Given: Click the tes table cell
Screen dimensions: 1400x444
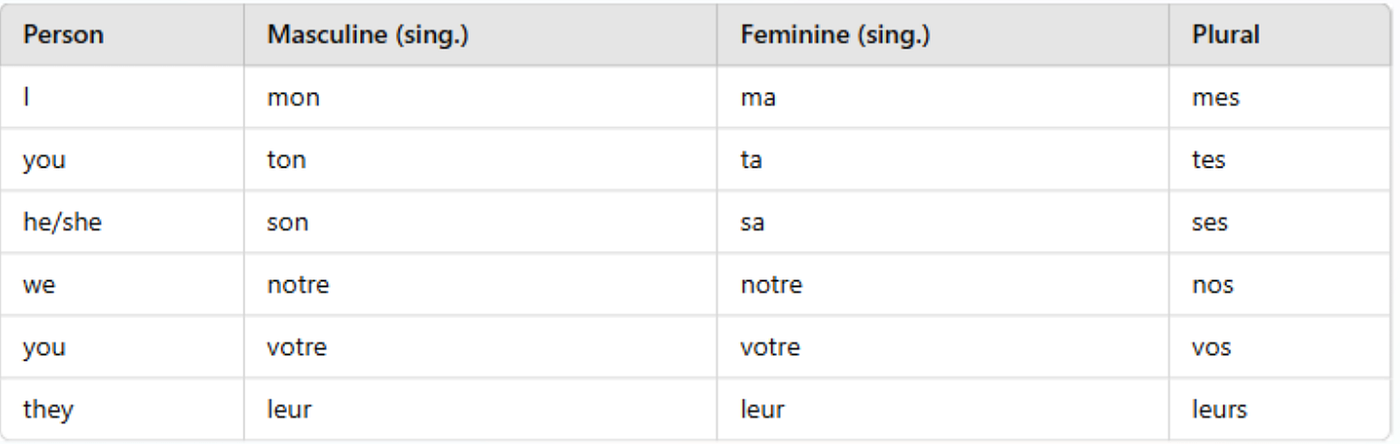Looking at the screenshot, I should pos(1280,159).
